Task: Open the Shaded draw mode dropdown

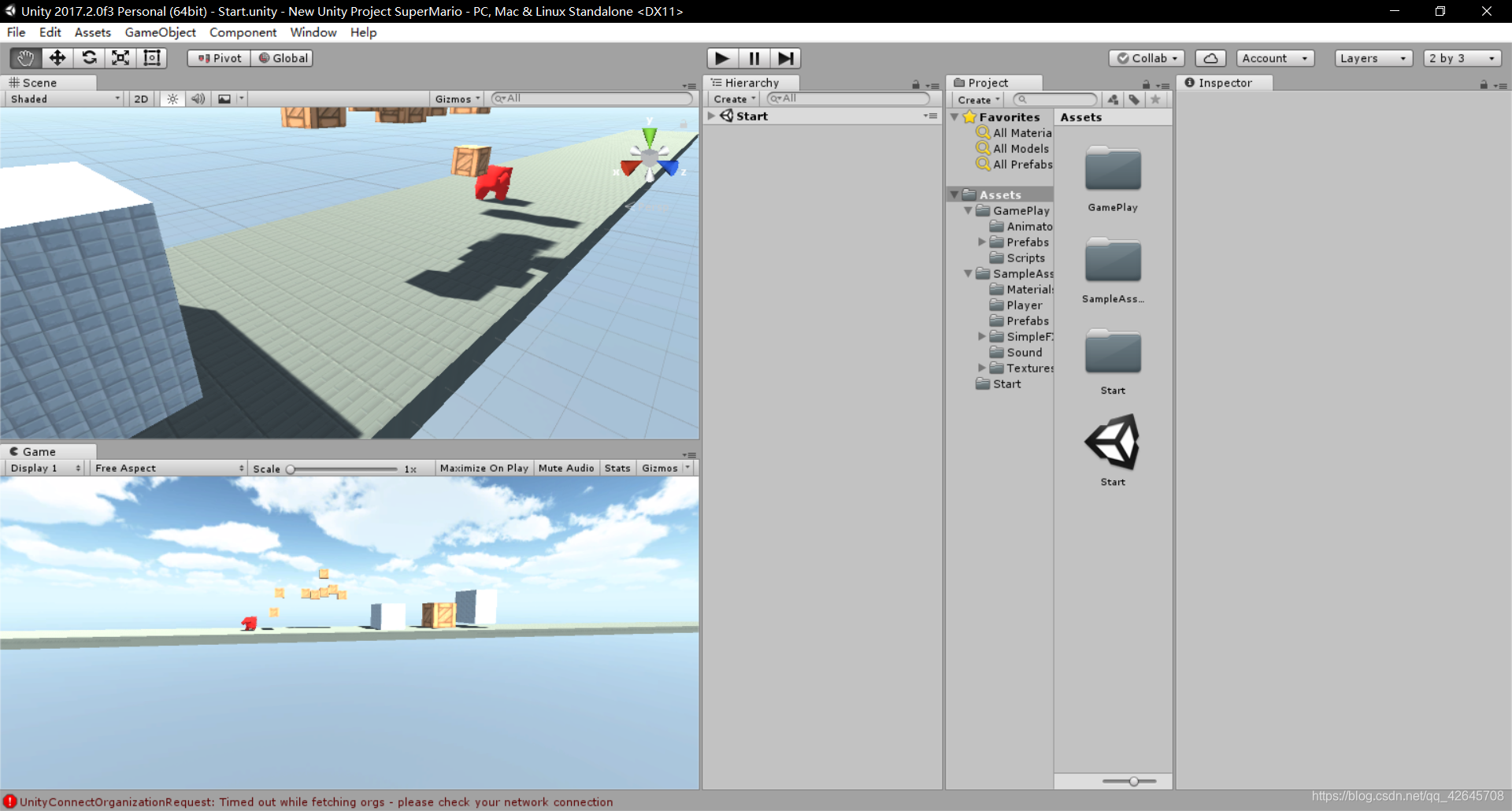Action: click(65, 99)
